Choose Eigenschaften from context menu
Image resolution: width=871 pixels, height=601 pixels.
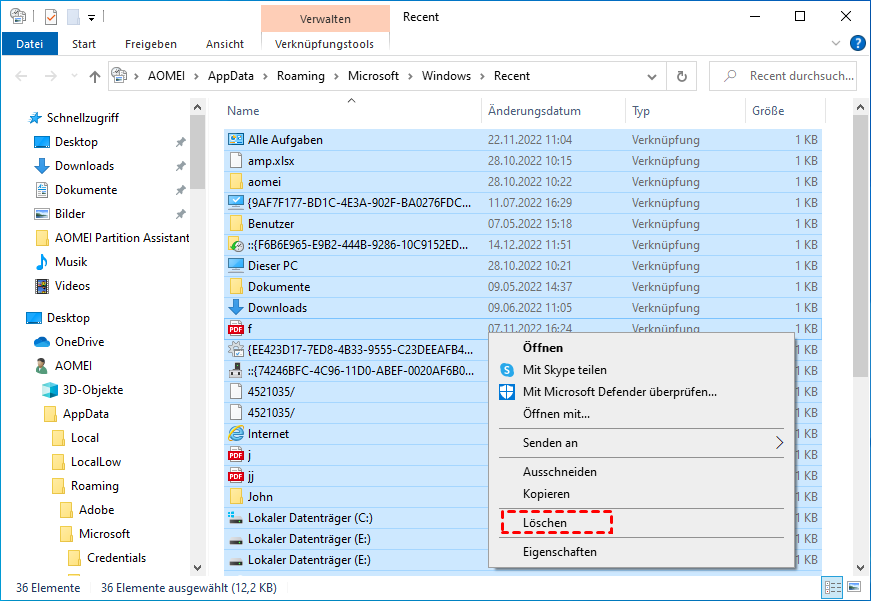pos(560,552)
